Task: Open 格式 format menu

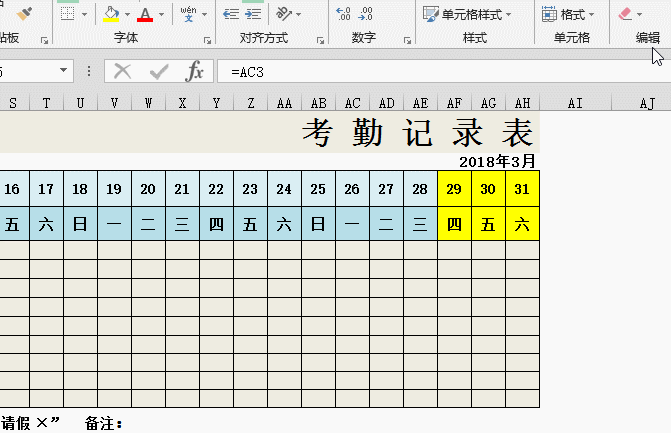Action: pyautogui.click(x=568, y=15)
